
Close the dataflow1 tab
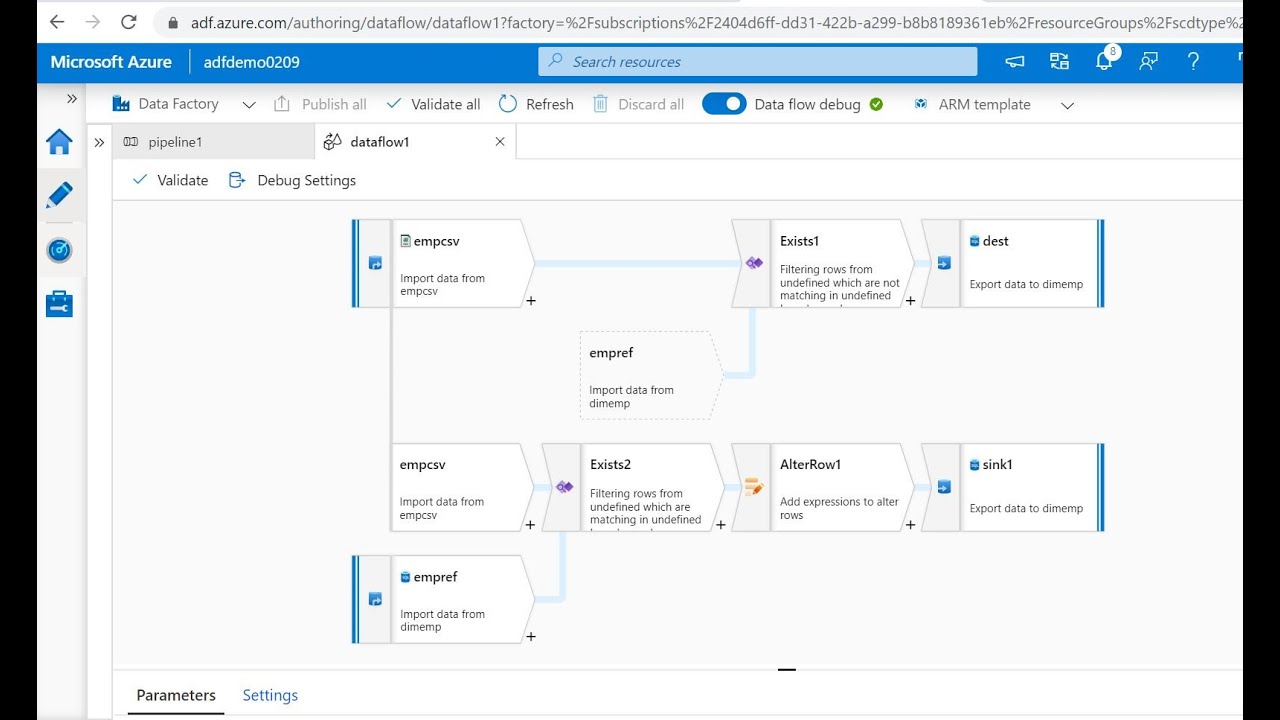pos(500,142)
